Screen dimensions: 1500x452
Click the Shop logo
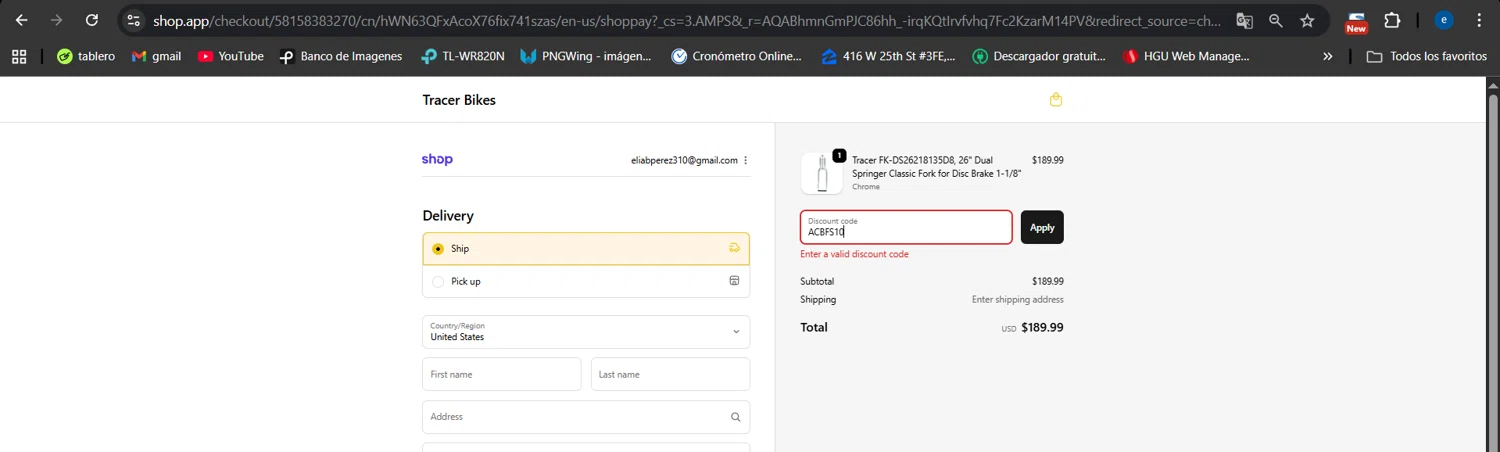pyautogui.click(x=437, y=159)
